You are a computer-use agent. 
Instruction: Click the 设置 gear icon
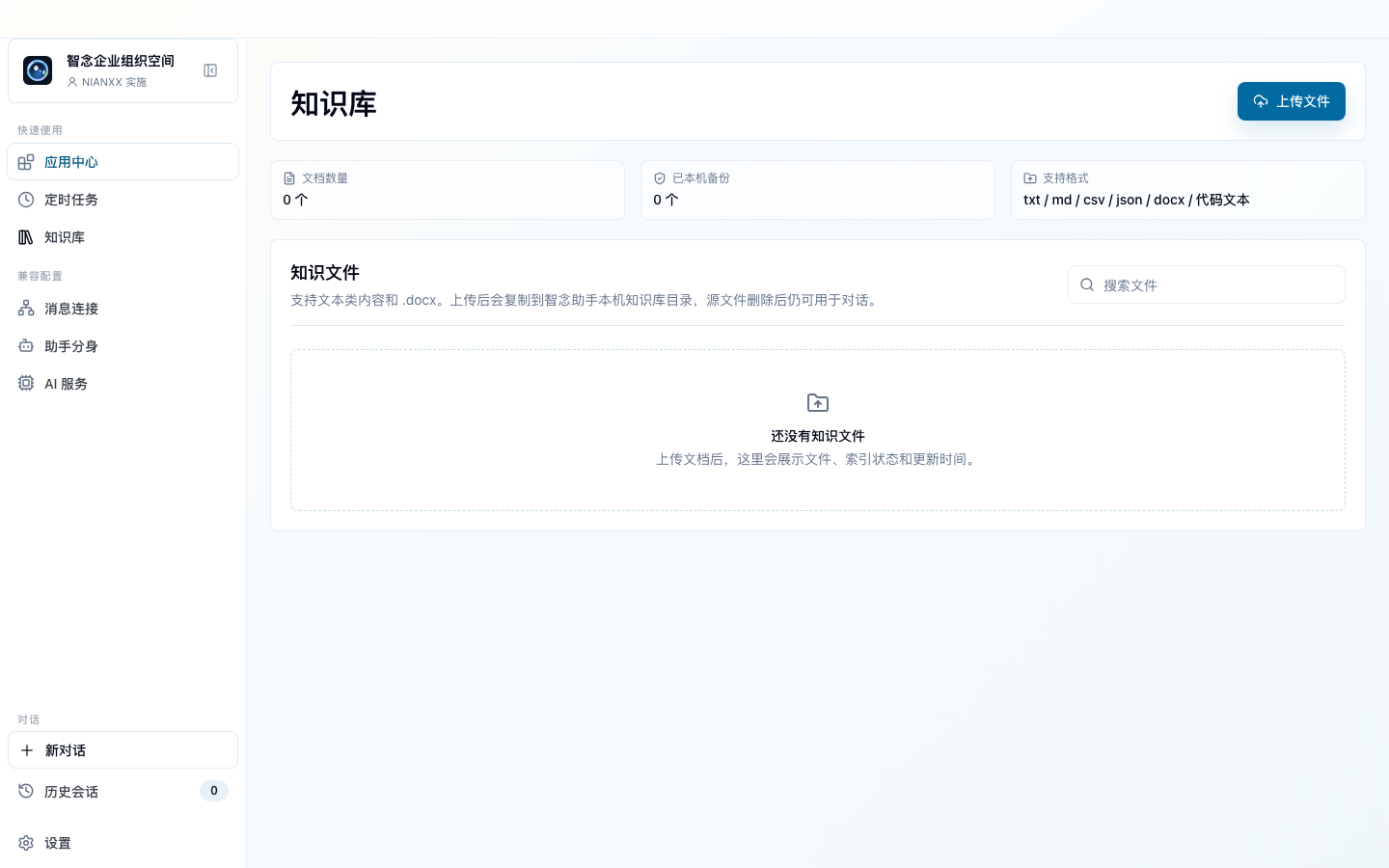[26, 843]
